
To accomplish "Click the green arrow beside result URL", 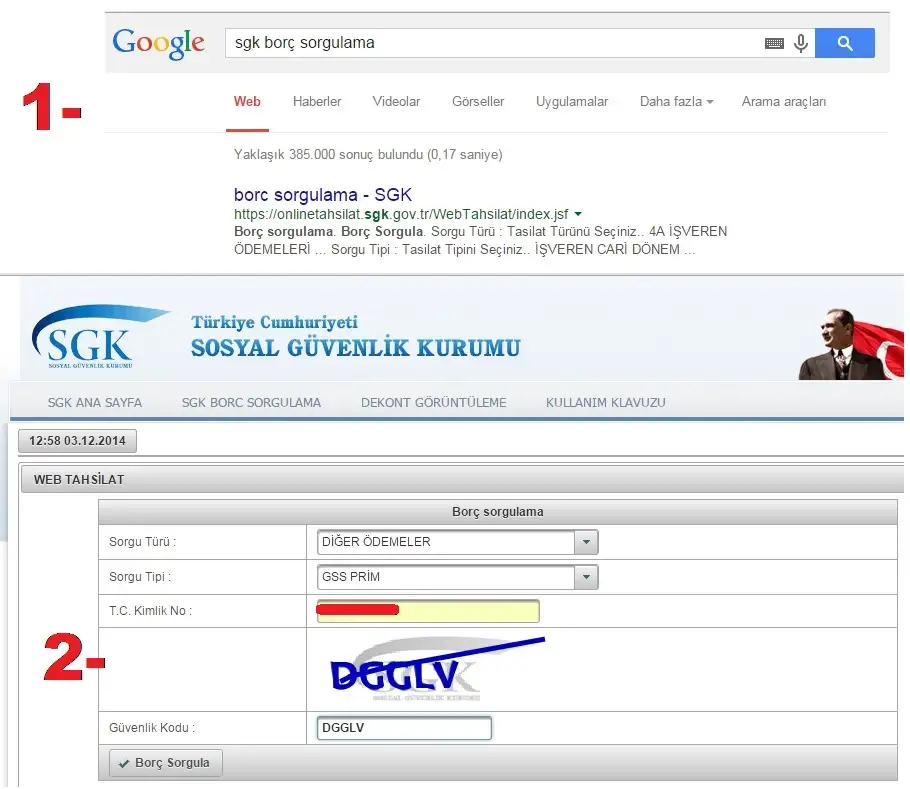I will 579,214.
